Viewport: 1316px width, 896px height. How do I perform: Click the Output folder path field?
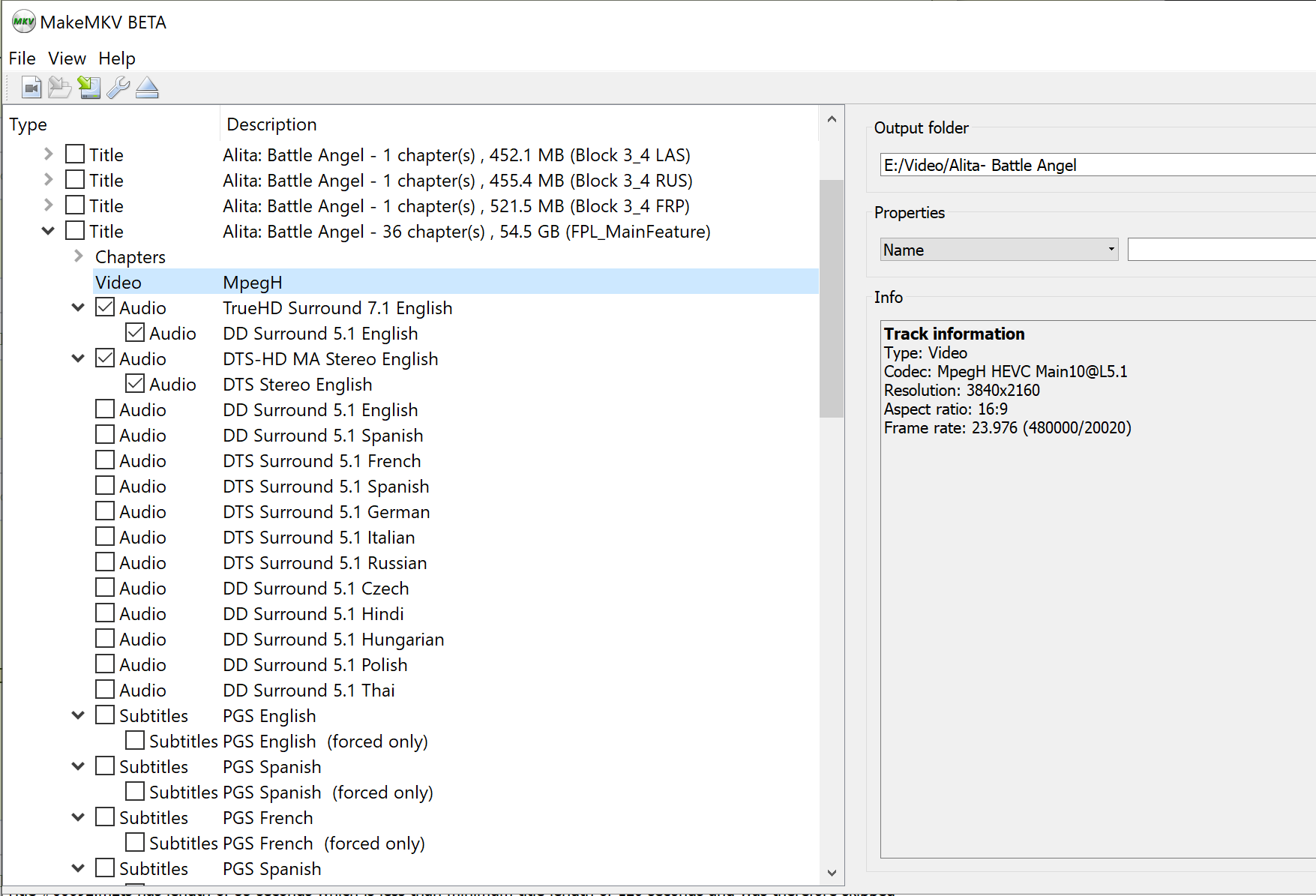click(x=1098, y=165)
